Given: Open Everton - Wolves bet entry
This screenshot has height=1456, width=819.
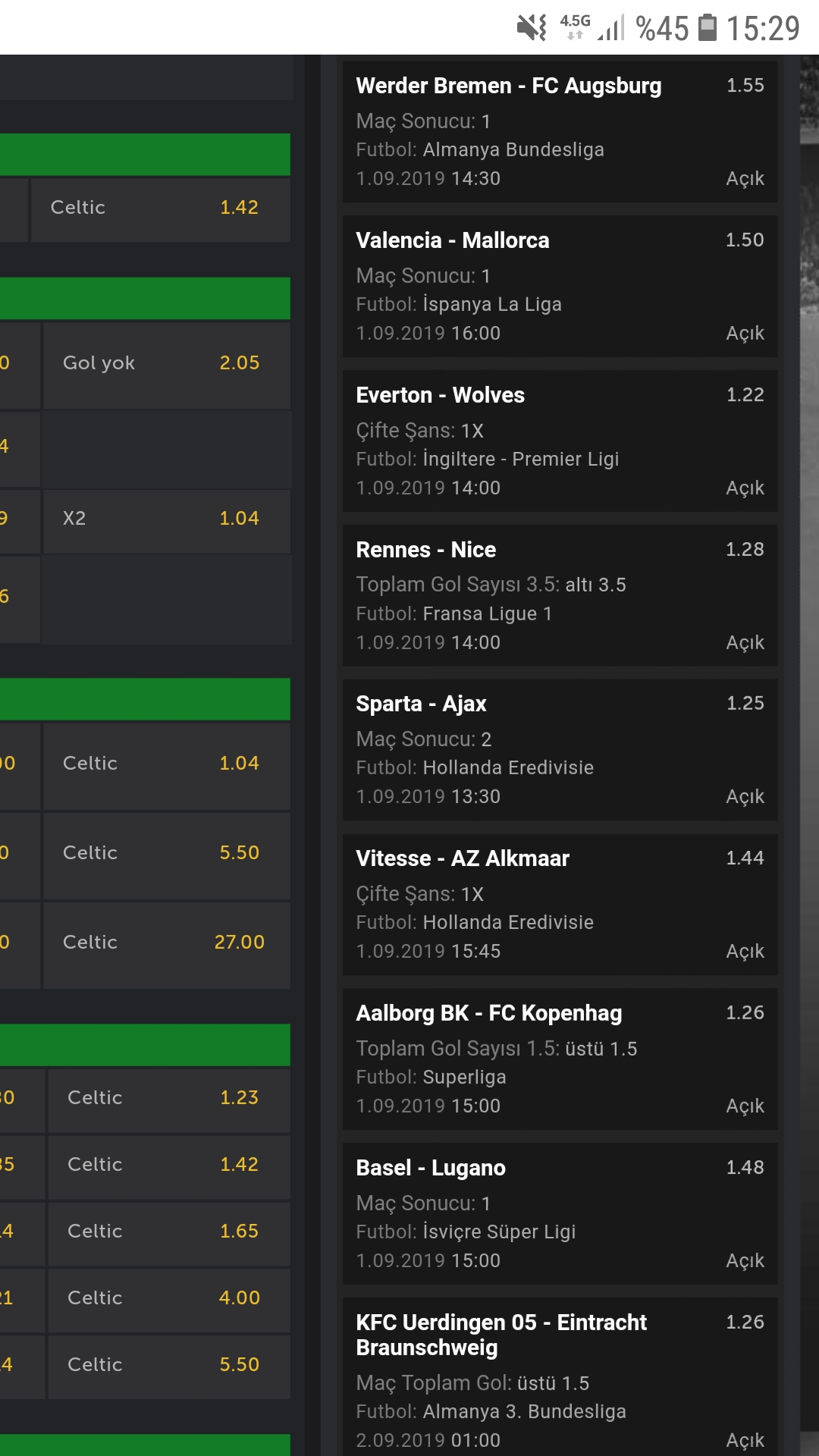Looking at the screenshot, I should (560, 441).
